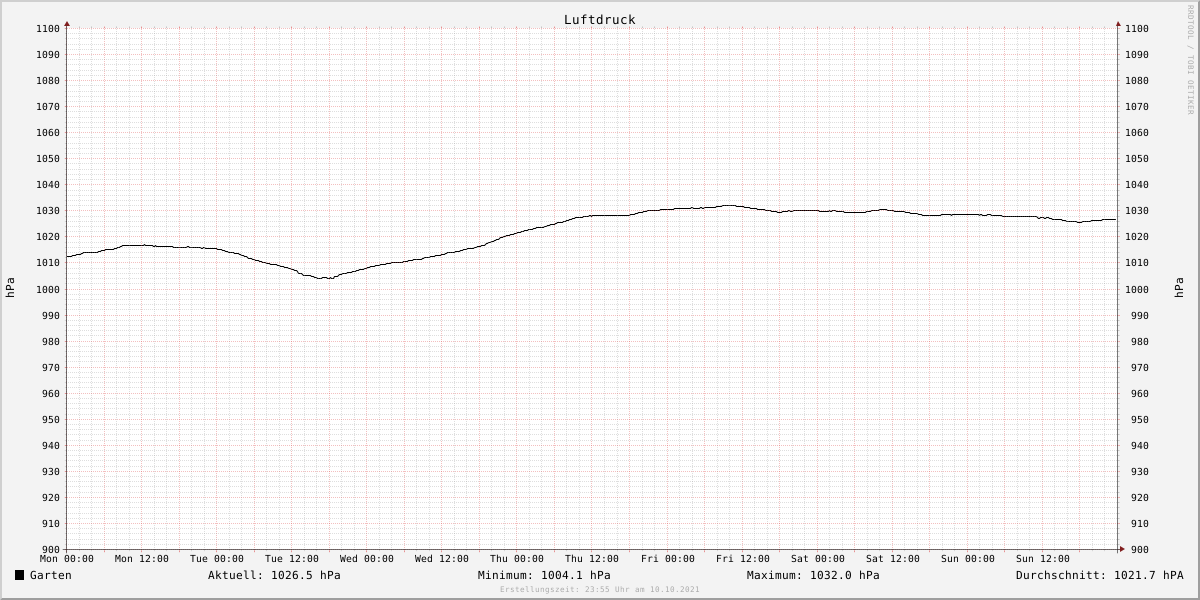This screenshot has height=600, width=1200.
Task: Click the Mon 00:00 time axis label
Action: tap(67, 559)
